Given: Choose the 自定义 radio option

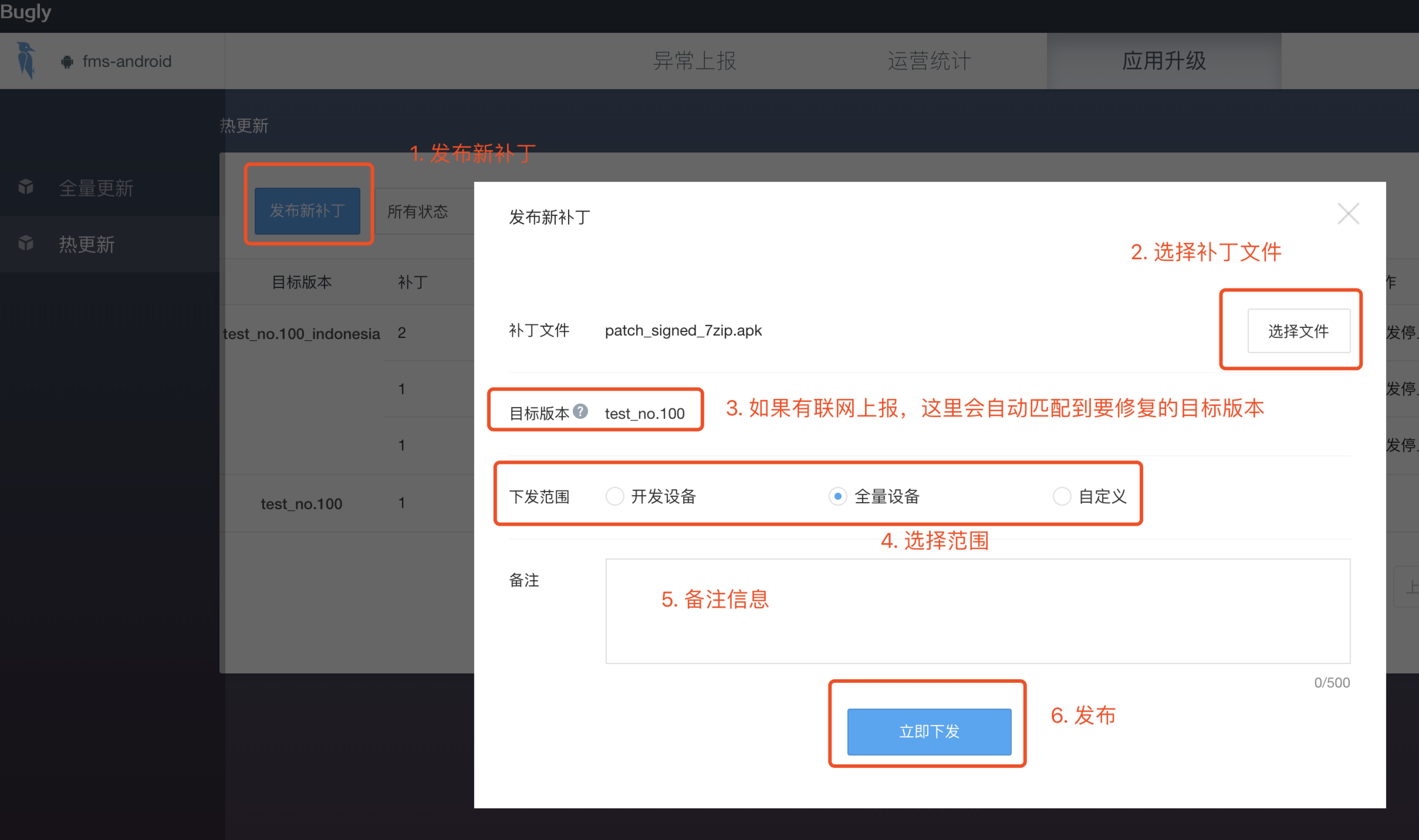Looking at the screenshot, I should point(1062,497).
